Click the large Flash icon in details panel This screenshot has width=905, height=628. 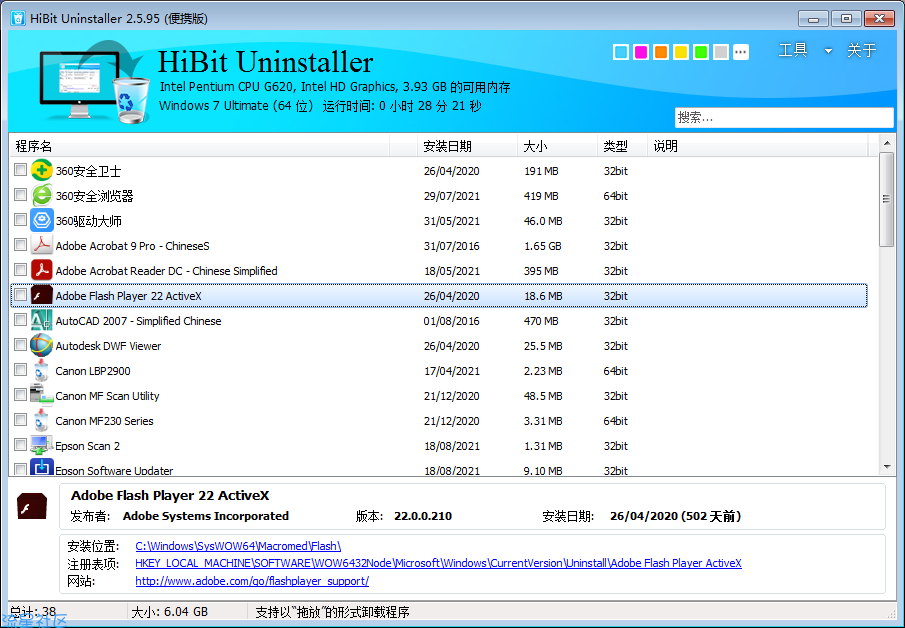[32, 507]
